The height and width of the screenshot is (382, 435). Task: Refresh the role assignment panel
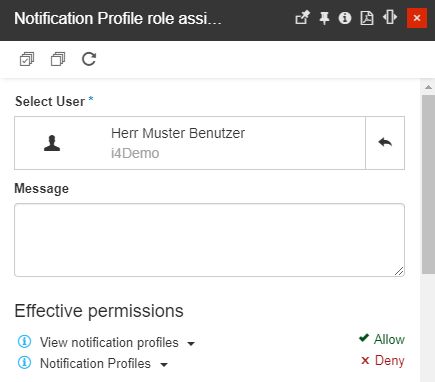[89, 59]
